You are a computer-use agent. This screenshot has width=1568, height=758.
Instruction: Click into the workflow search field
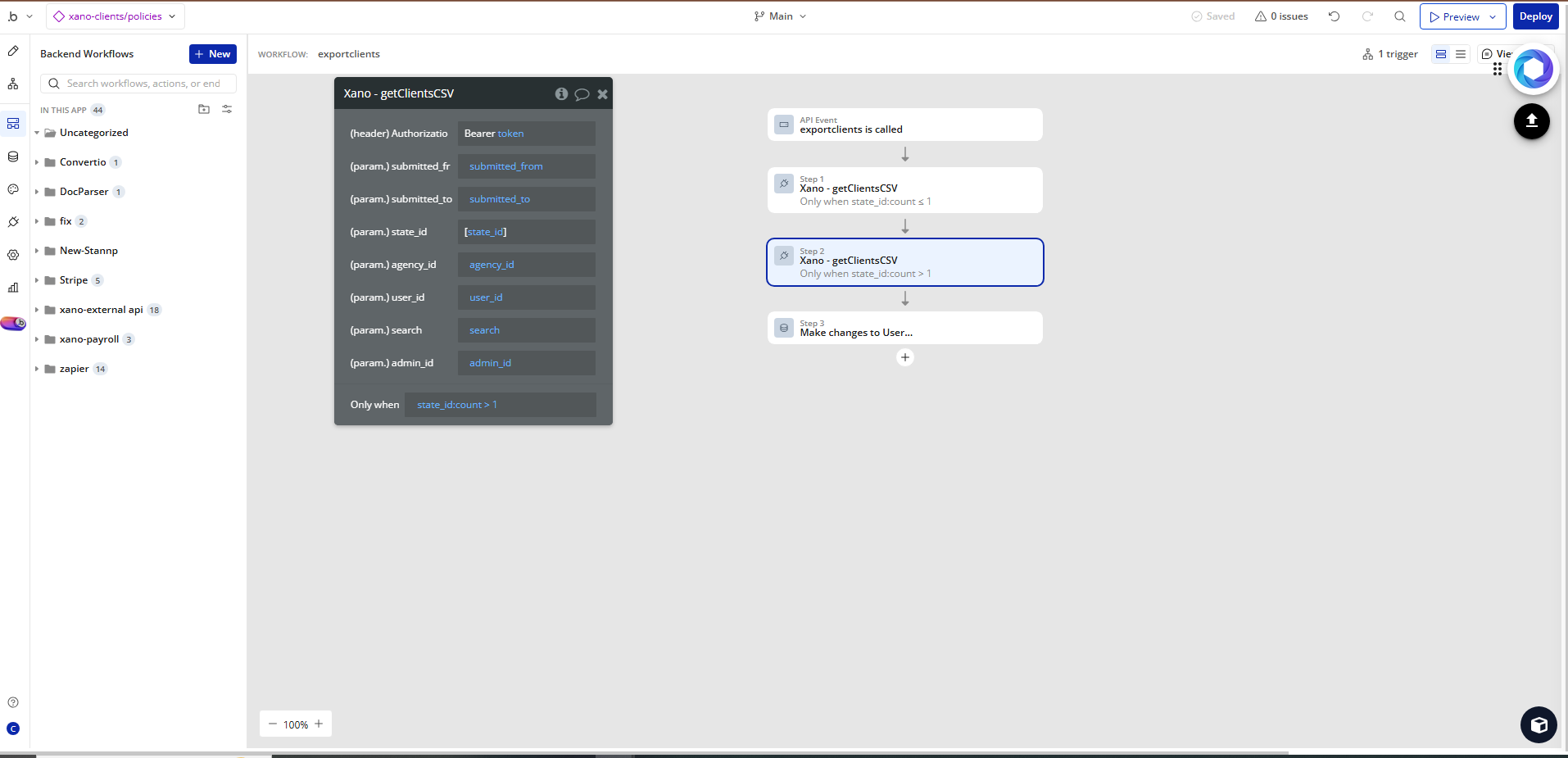click(x=138, y=84)
